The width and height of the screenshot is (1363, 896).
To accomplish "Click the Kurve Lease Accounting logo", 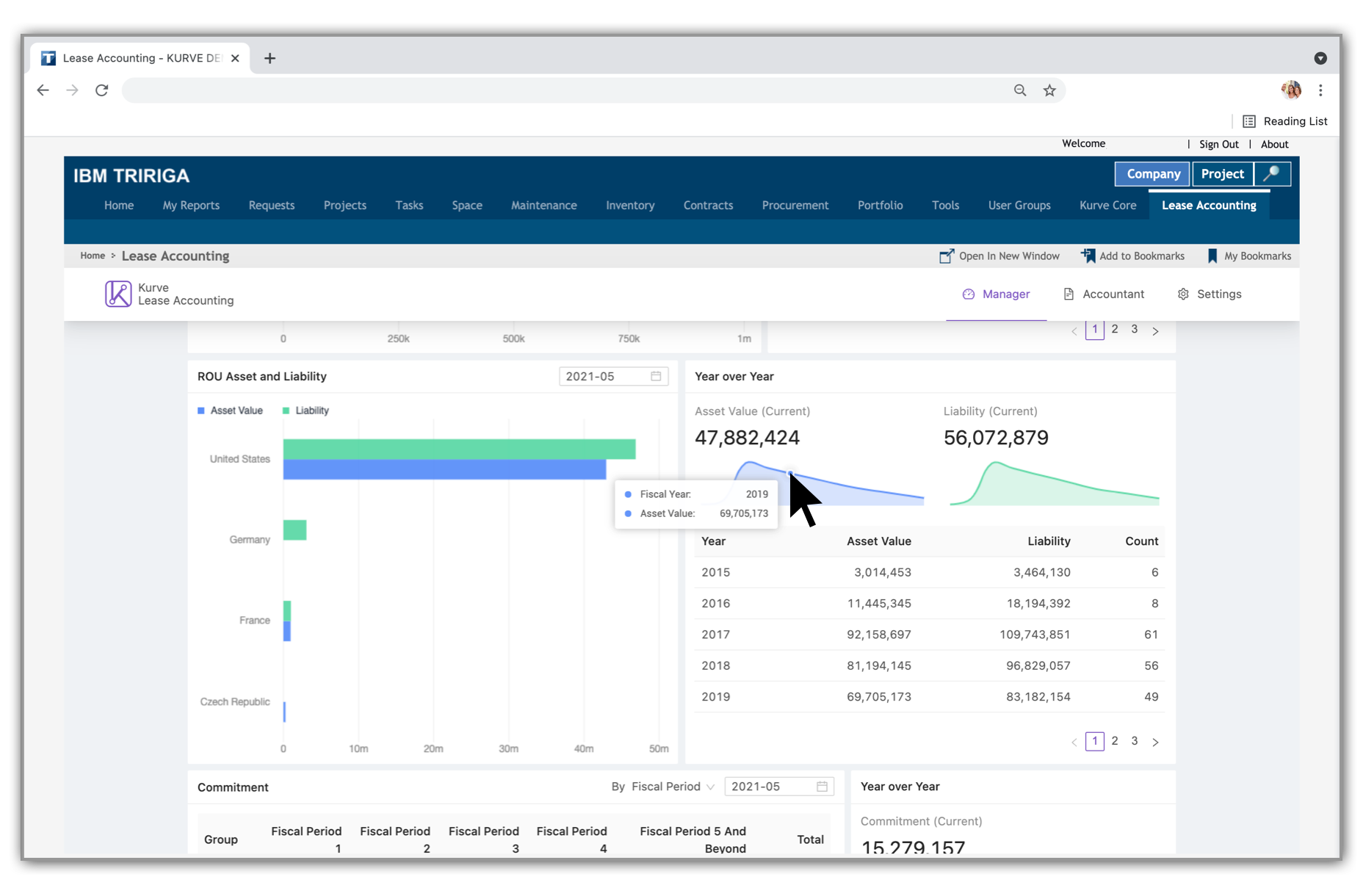I will tap(117, 294).
